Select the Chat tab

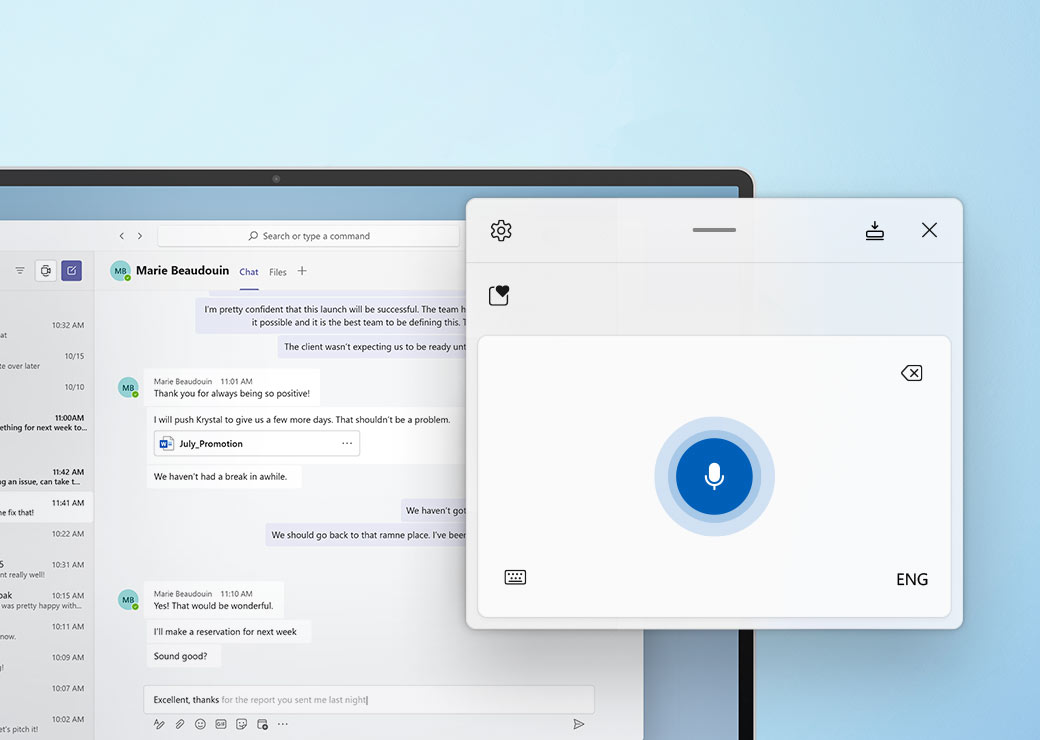click(x=248, y=271)
